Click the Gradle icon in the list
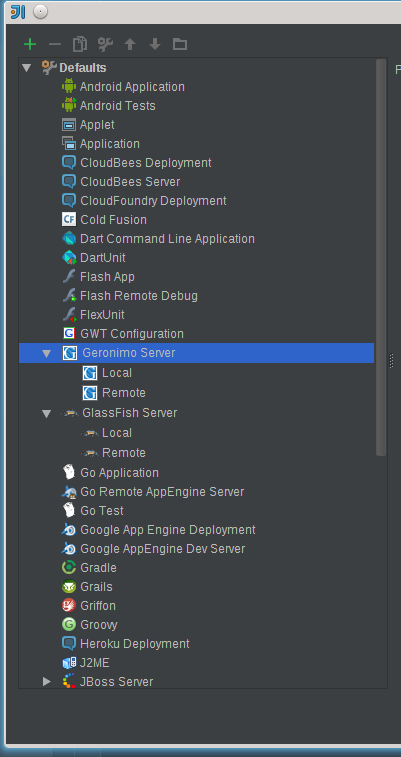This screenshot has width=401, height=757. coord(69,567)
